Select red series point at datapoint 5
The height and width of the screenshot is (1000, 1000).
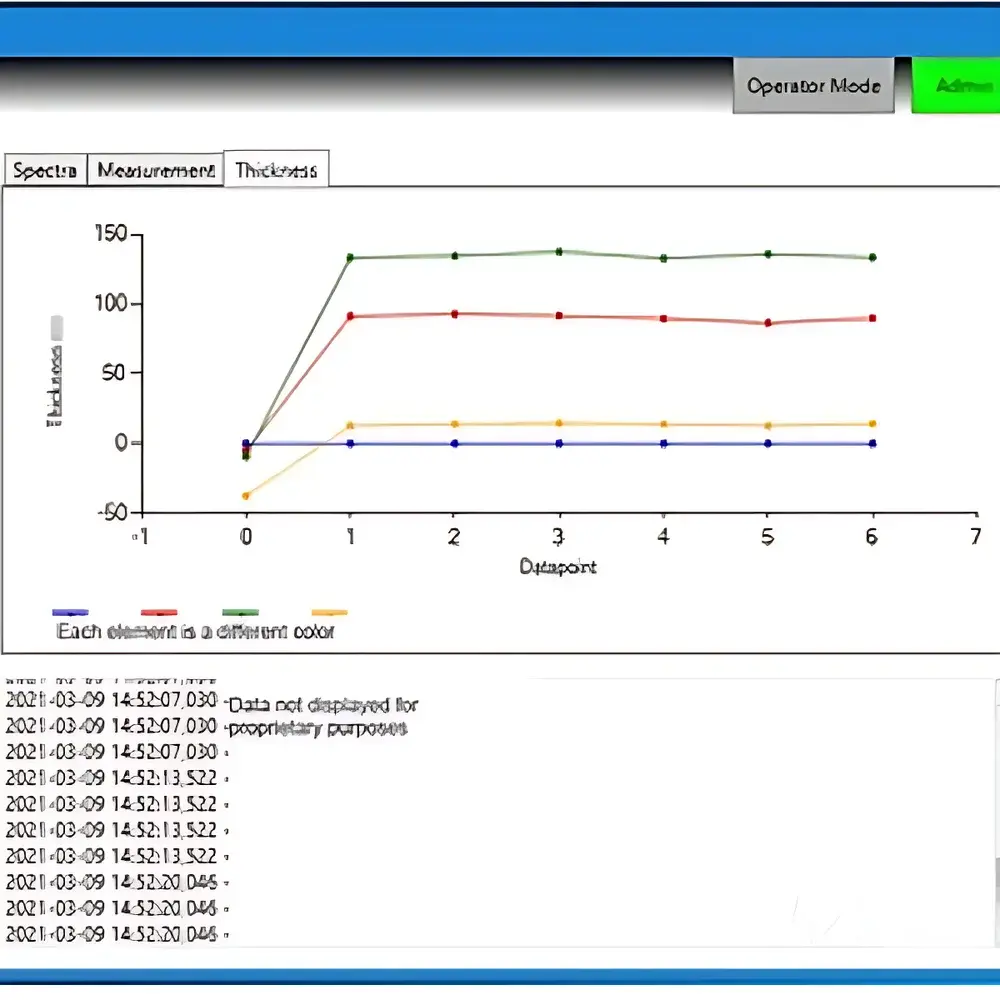[x=768, y=323]
